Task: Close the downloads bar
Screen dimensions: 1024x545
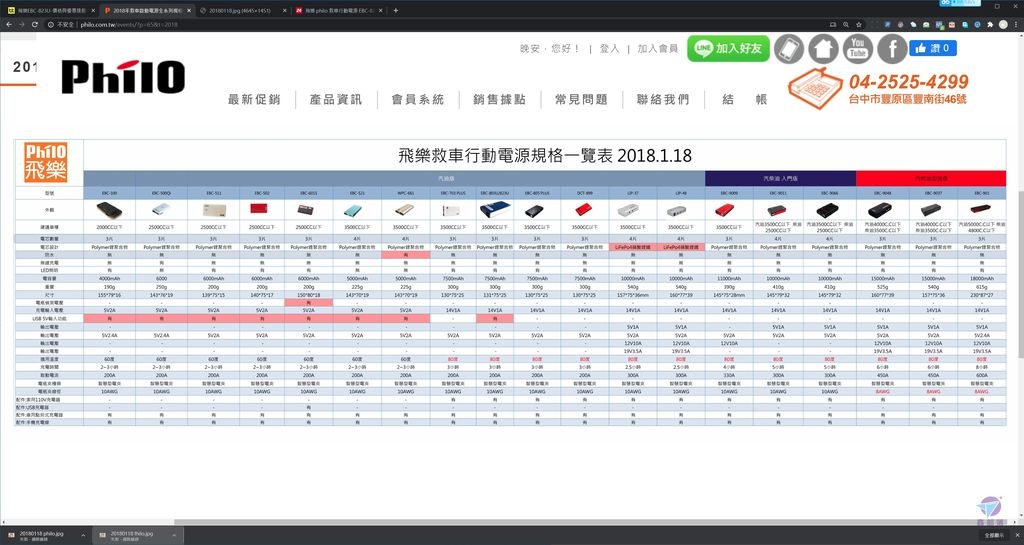Action: tap(1017, 536)
